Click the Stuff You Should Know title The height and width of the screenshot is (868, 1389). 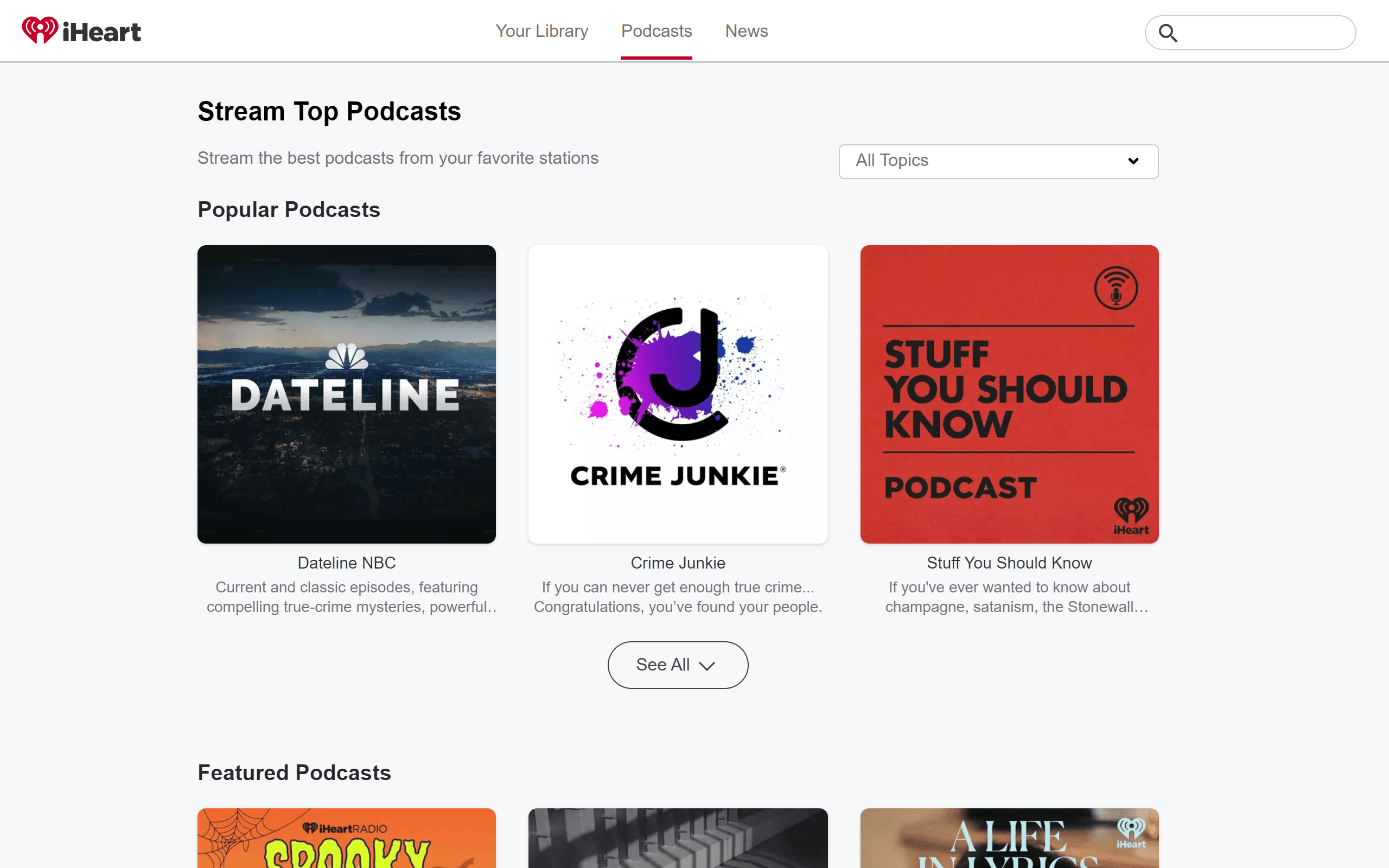pos(1009,563)
